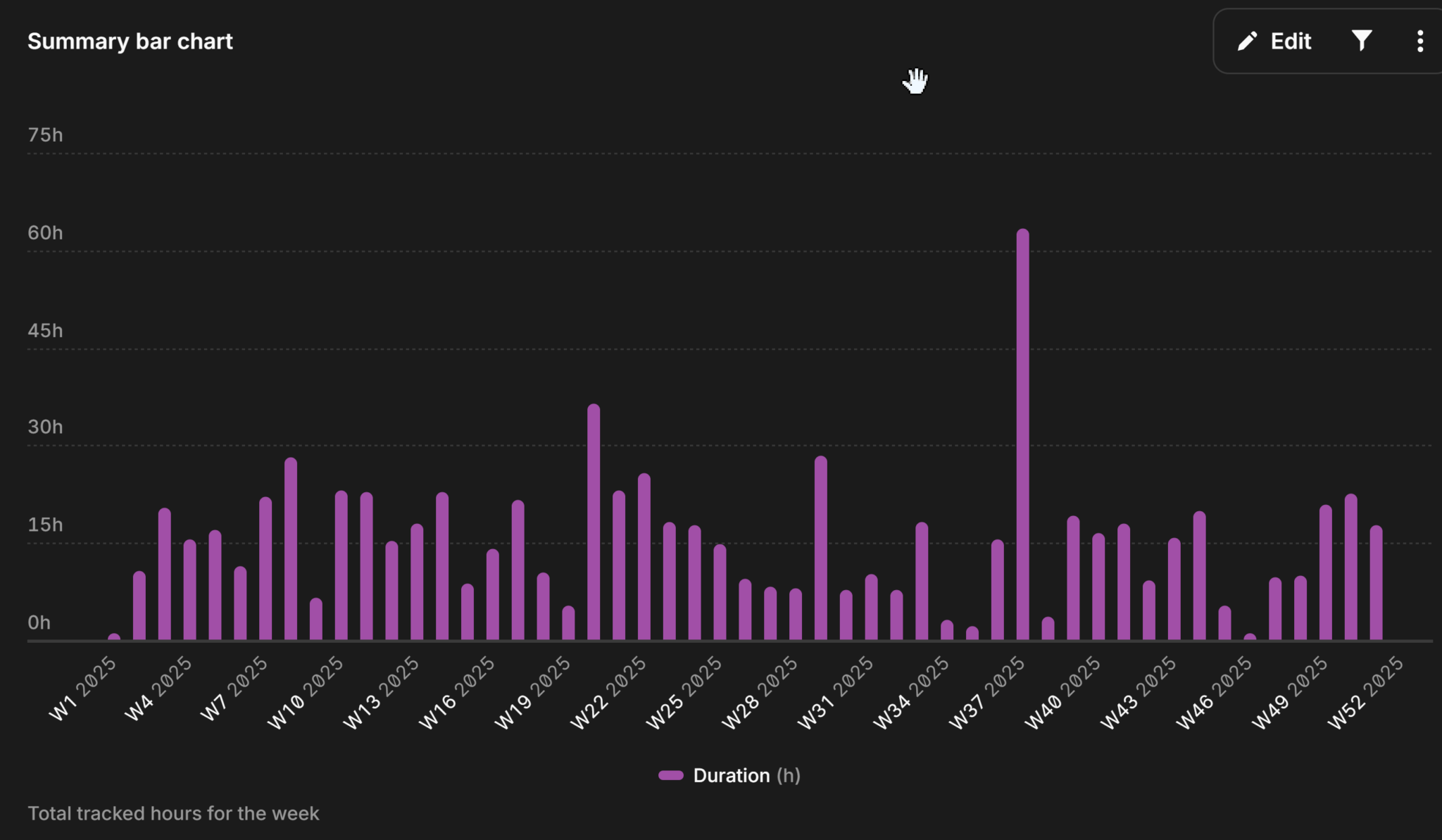Click the Edit button with pencil icon

point(1274,42)
